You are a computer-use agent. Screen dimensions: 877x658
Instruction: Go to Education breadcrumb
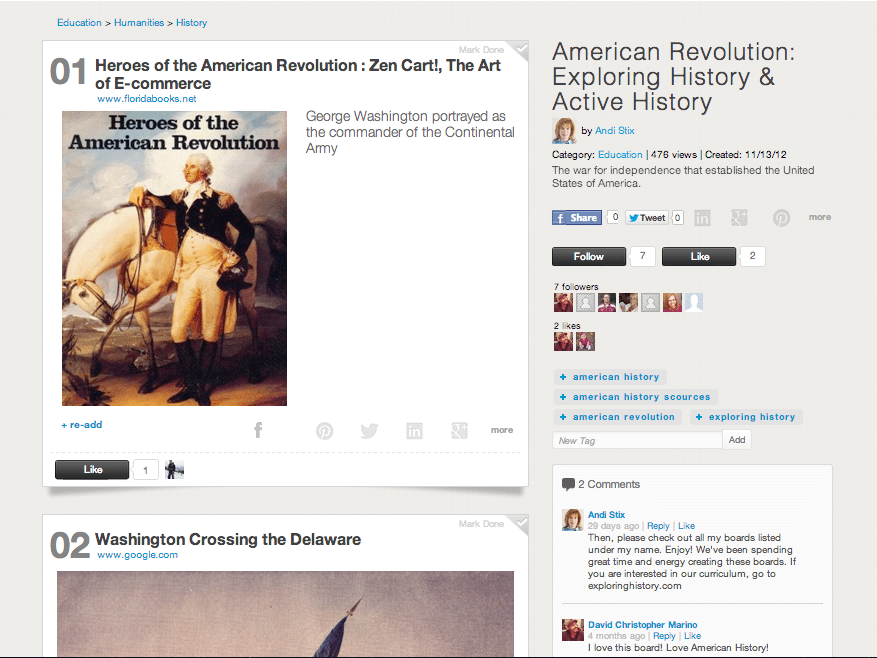79,23
